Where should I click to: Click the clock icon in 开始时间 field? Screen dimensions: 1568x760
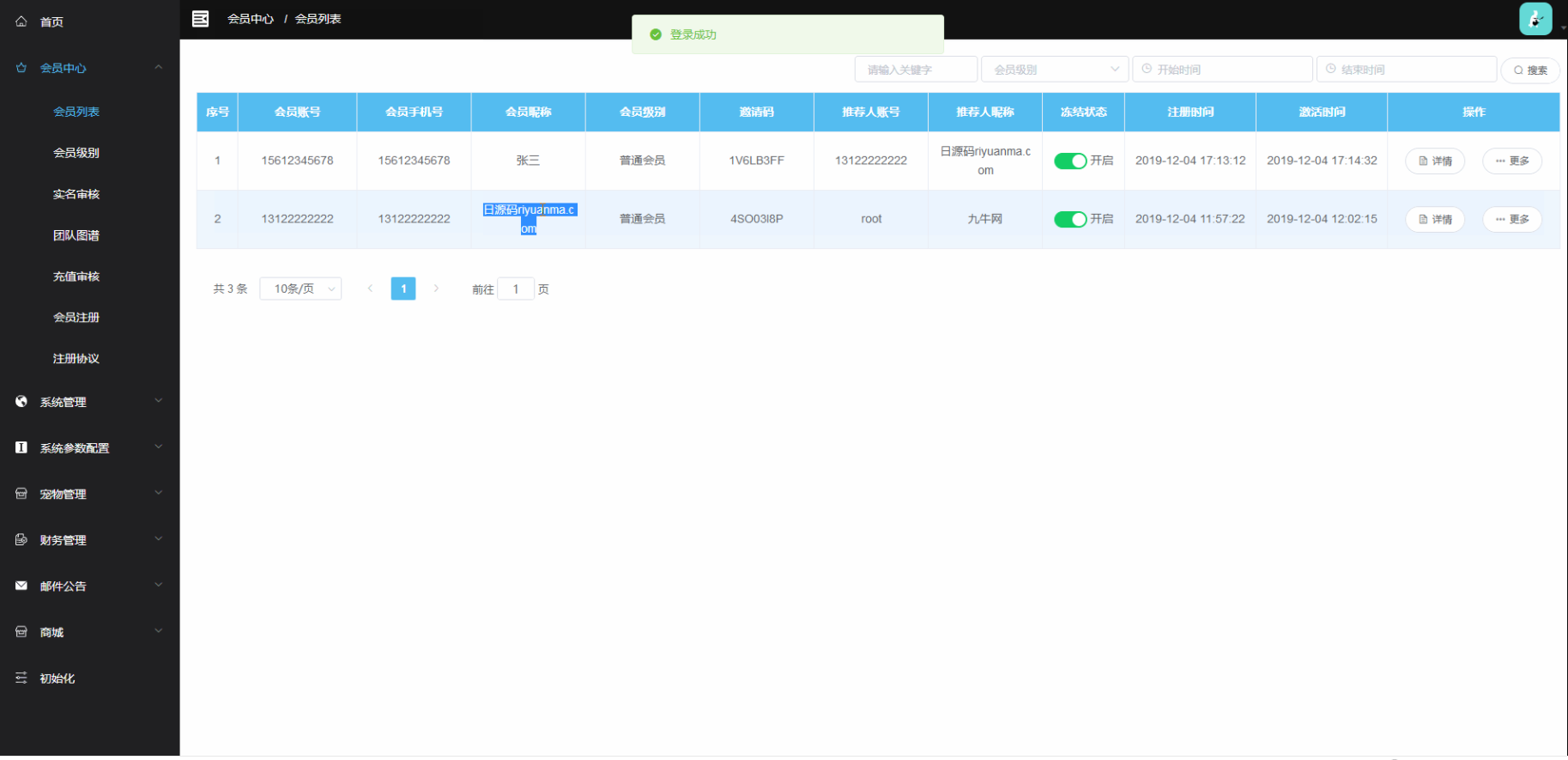(1147, 69)
